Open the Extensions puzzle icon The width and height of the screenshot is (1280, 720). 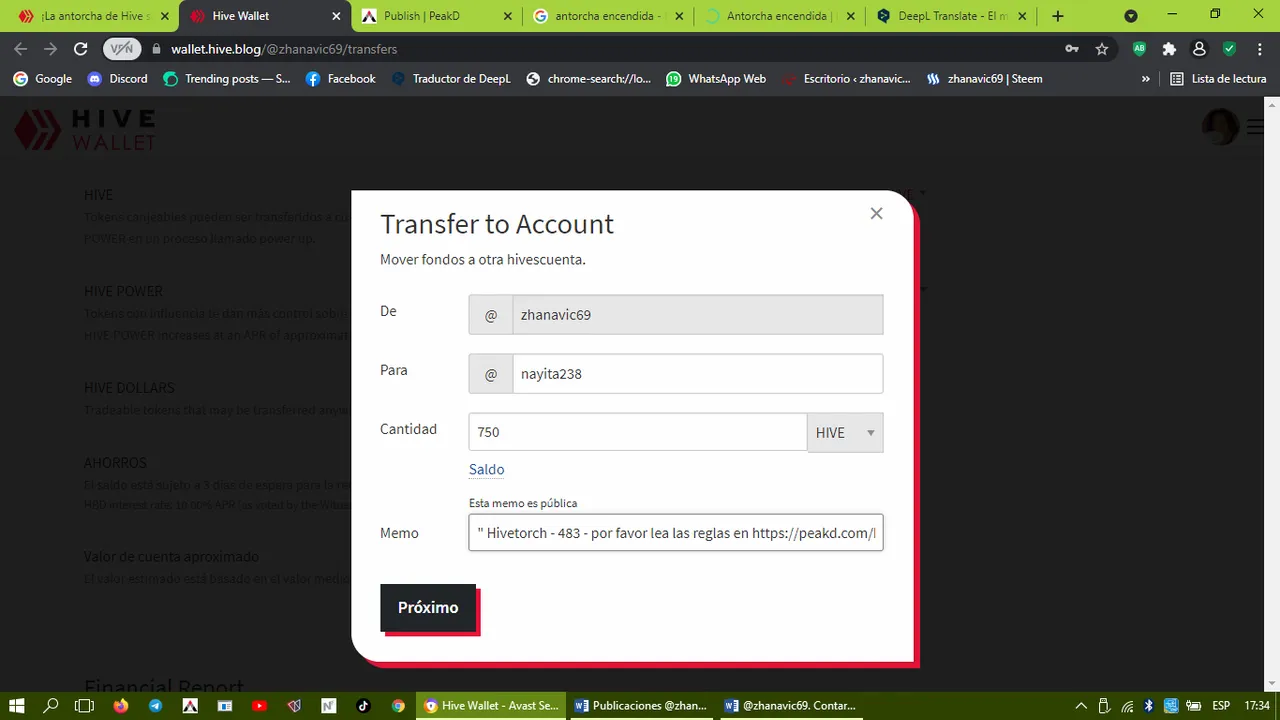[x=1169, y=49]
